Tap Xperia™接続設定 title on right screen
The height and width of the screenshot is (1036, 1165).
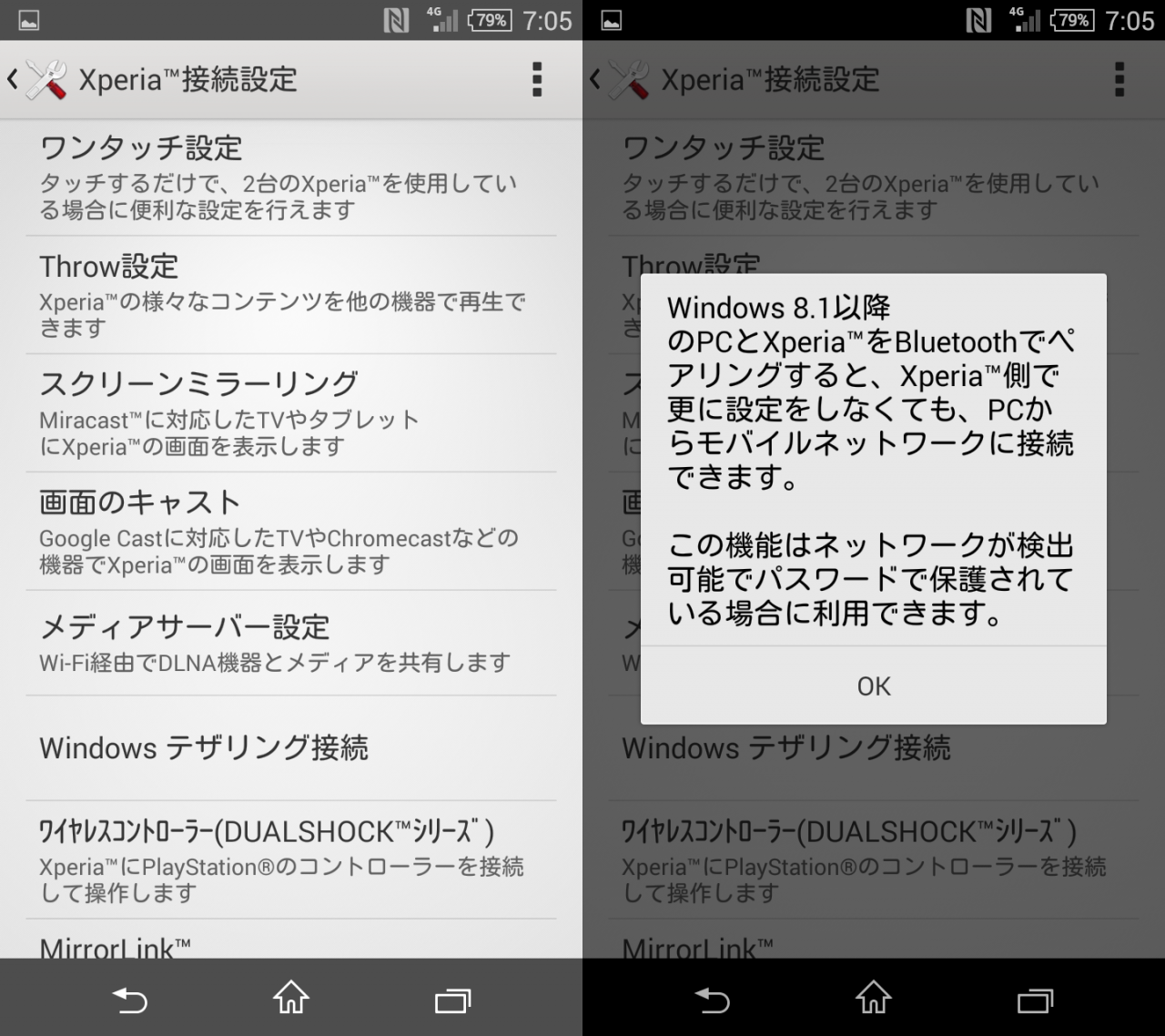pyautogui.click(x=770, y=79)
